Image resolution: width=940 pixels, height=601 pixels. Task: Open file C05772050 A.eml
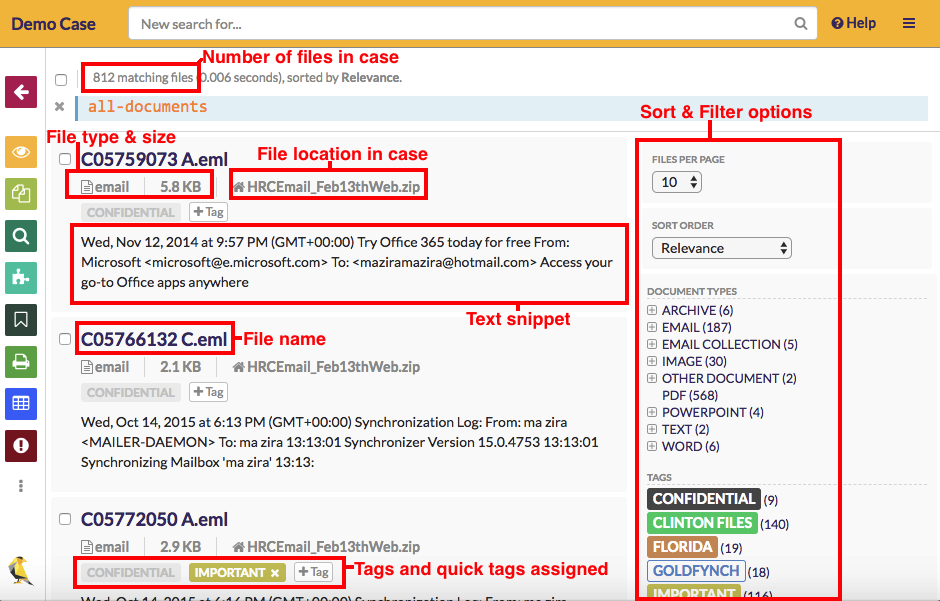(154, 520)
